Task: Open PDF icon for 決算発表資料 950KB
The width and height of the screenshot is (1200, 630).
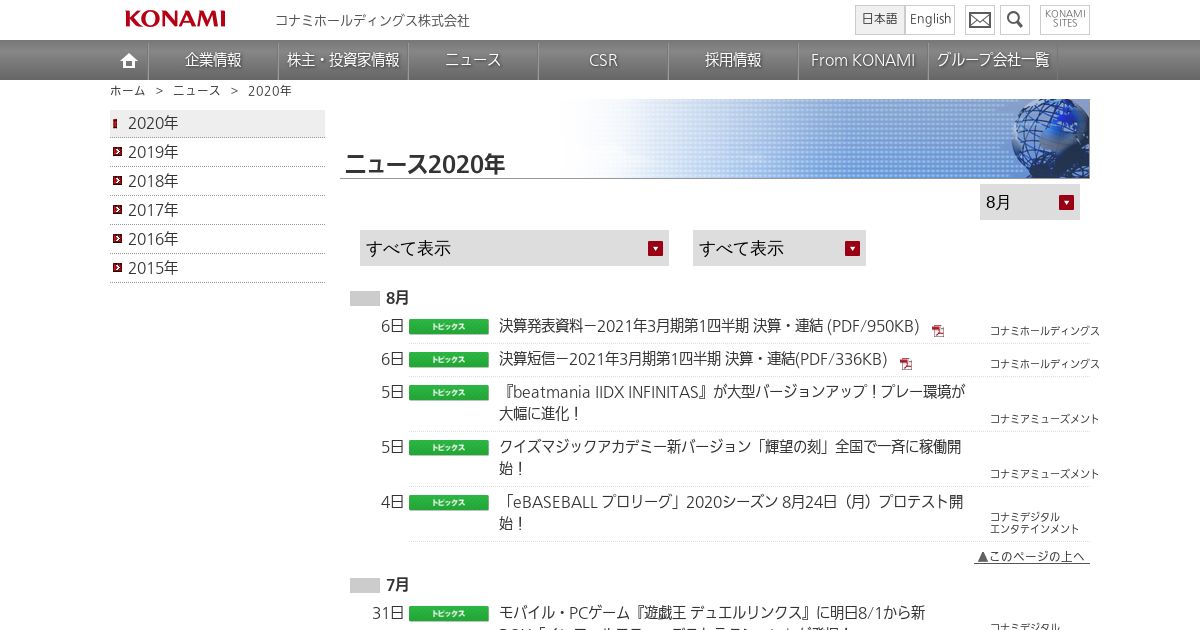Action: (938, 331)
